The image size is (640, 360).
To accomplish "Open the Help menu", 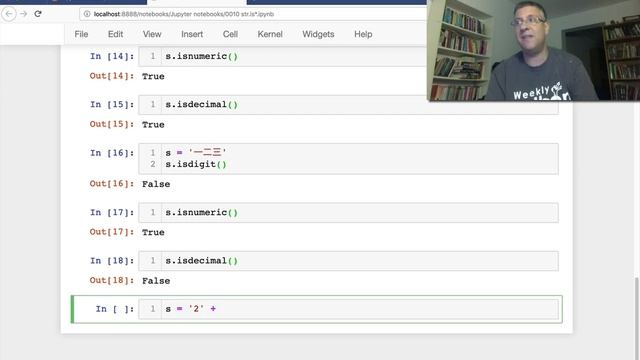I will [x=363, y=34].
